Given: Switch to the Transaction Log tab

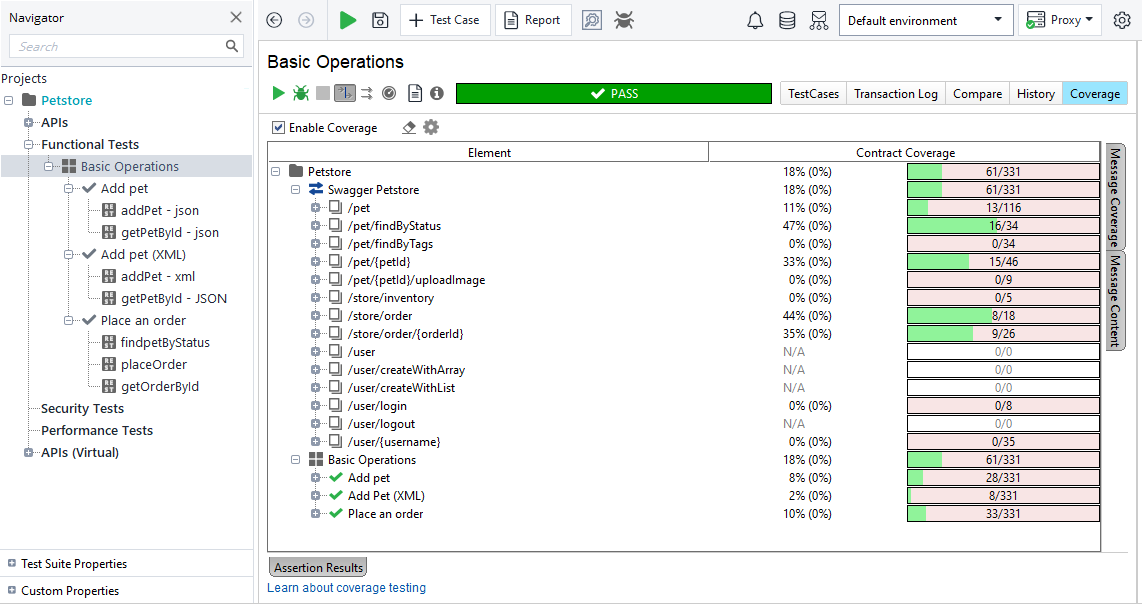Looking at the screenshot, I should 895,93.
